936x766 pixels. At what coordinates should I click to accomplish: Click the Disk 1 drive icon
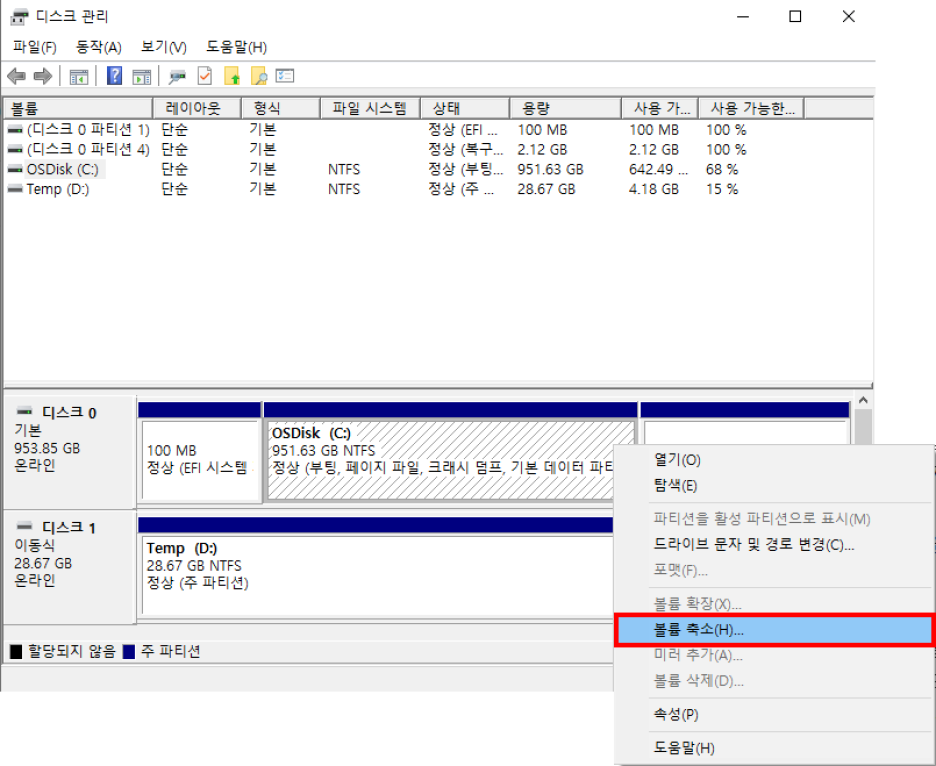click(x=24, y=526)
